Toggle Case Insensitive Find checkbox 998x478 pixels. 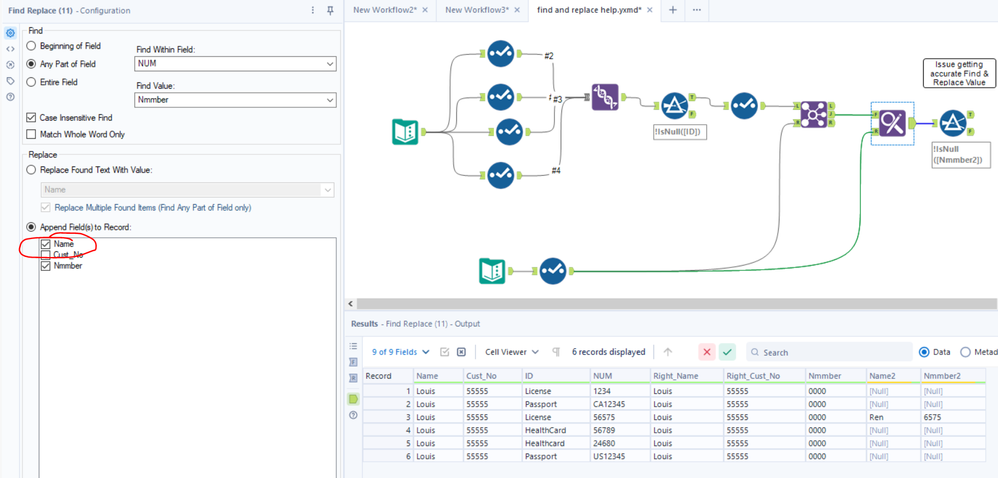coord(31,118)
